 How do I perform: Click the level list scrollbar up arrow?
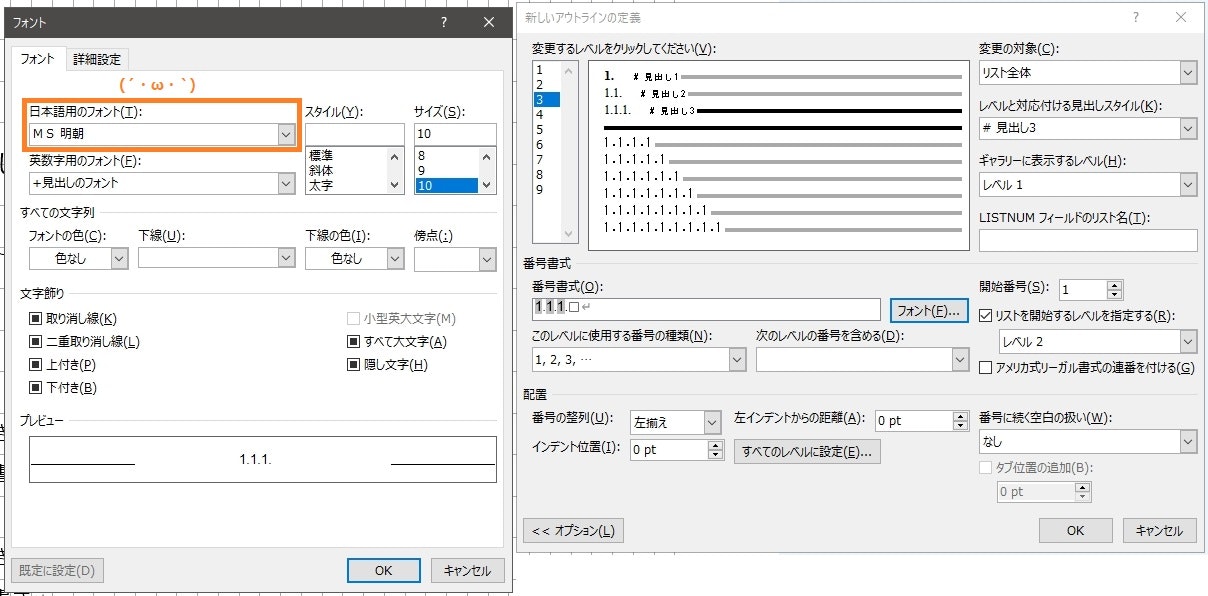[x=570, y=69]
